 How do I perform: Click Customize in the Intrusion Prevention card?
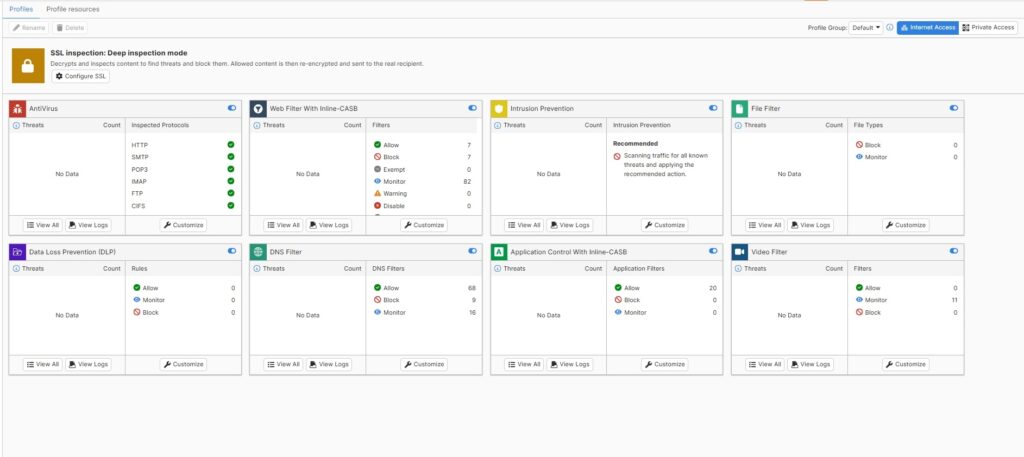(664, 225)
